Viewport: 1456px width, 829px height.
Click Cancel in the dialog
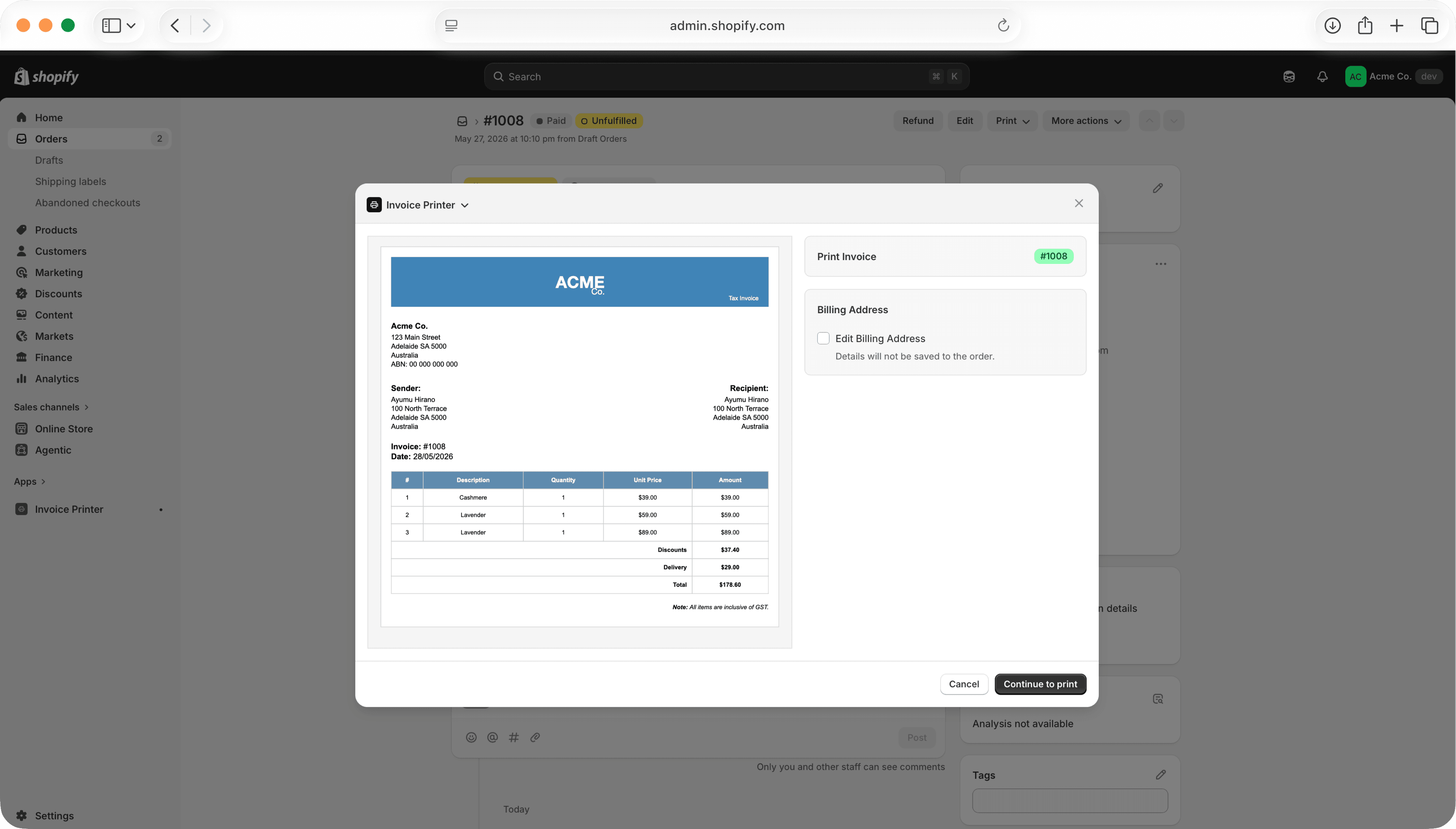coord(963,684)
